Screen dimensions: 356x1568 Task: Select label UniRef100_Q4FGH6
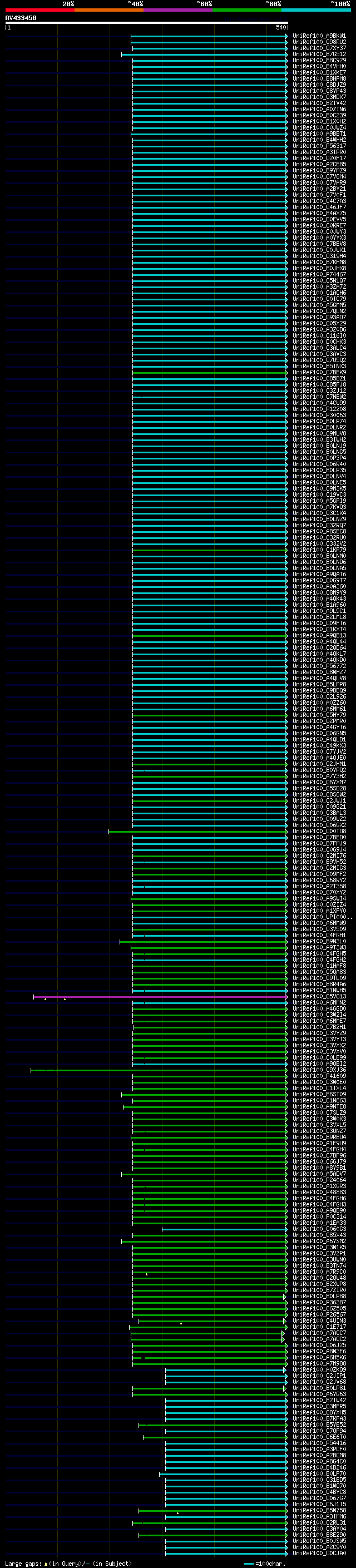click(319, 1199)
